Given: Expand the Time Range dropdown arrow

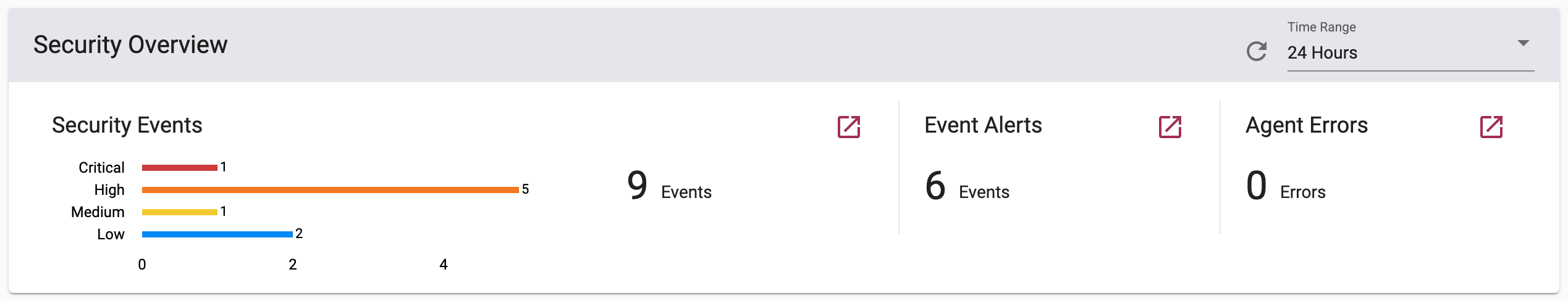Looking at the screenshot, I should (1524, 43).
